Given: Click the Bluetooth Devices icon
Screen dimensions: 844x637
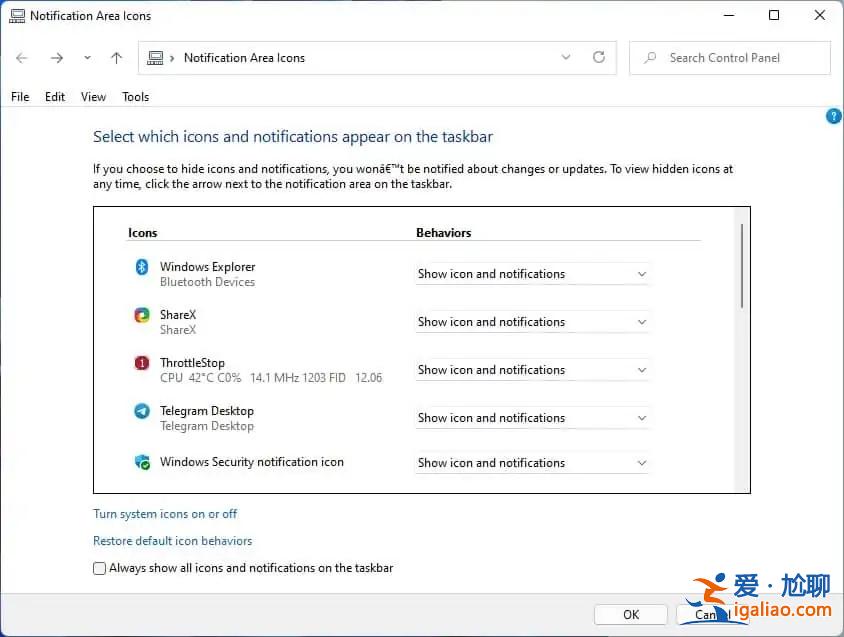Looking at the screenshot, I should [141, 267].
